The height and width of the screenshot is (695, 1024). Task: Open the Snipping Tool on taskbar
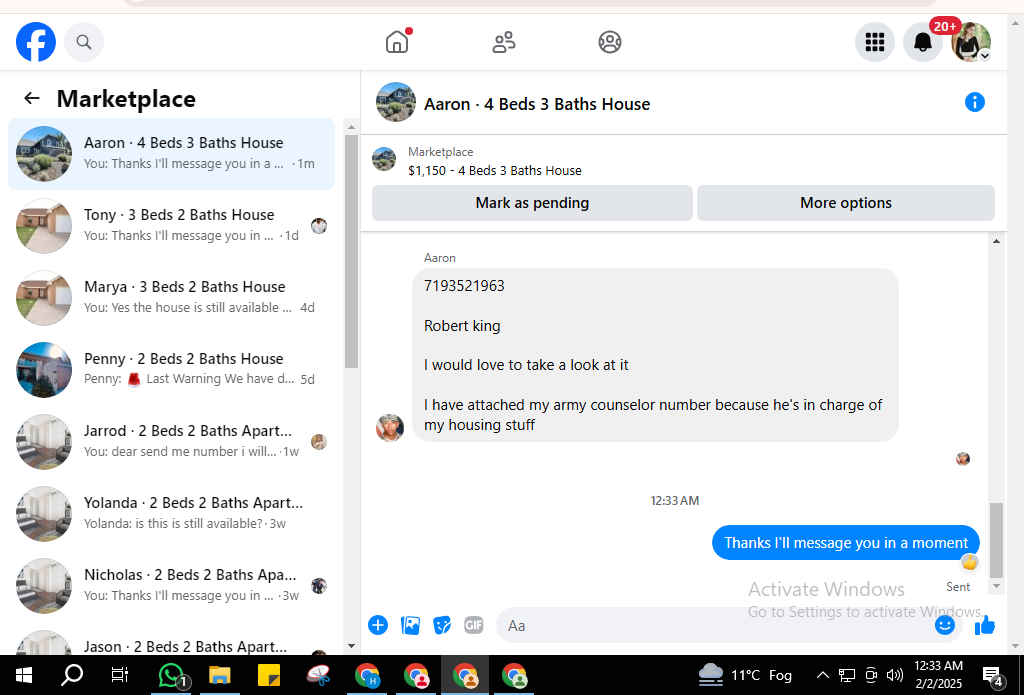click(318, 675)
